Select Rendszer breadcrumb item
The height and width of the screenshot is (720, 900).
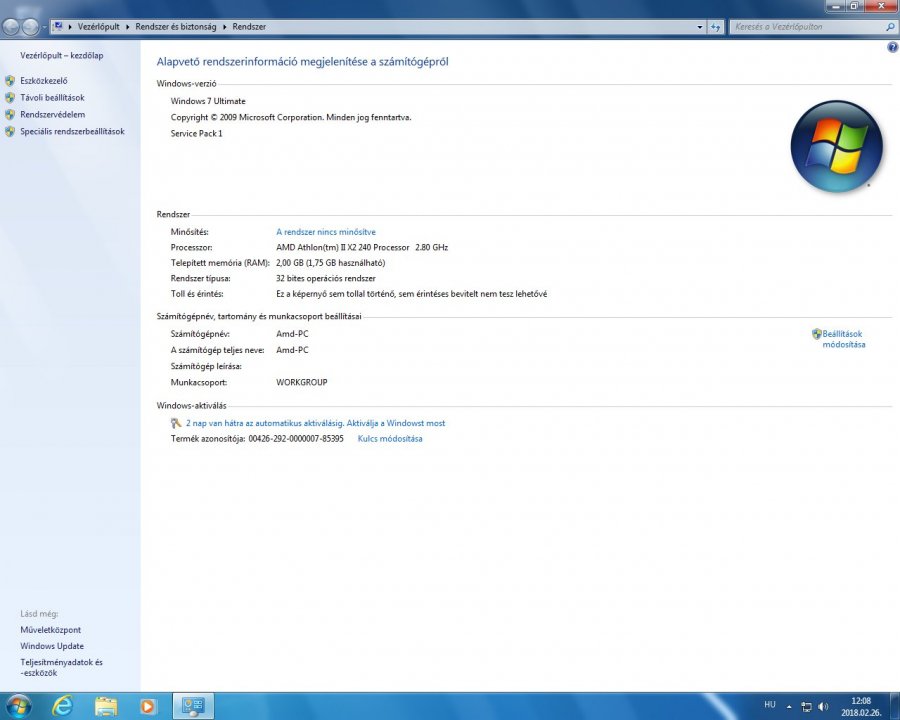[x=249, y=26]
